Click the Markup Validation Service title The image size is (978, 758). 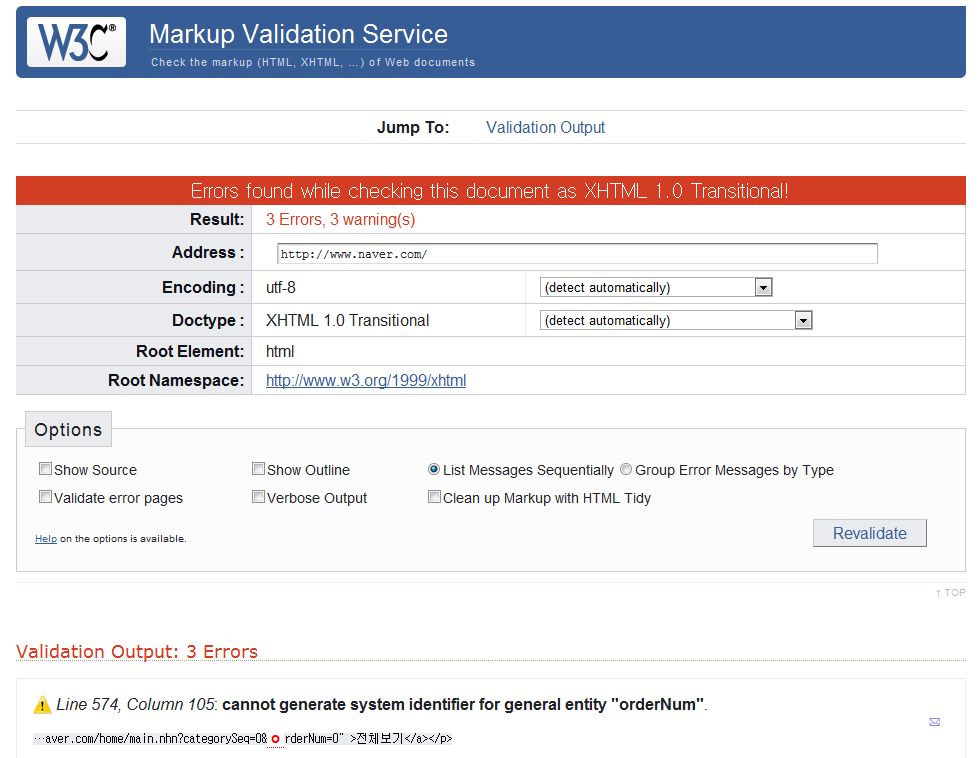(298, 34)
